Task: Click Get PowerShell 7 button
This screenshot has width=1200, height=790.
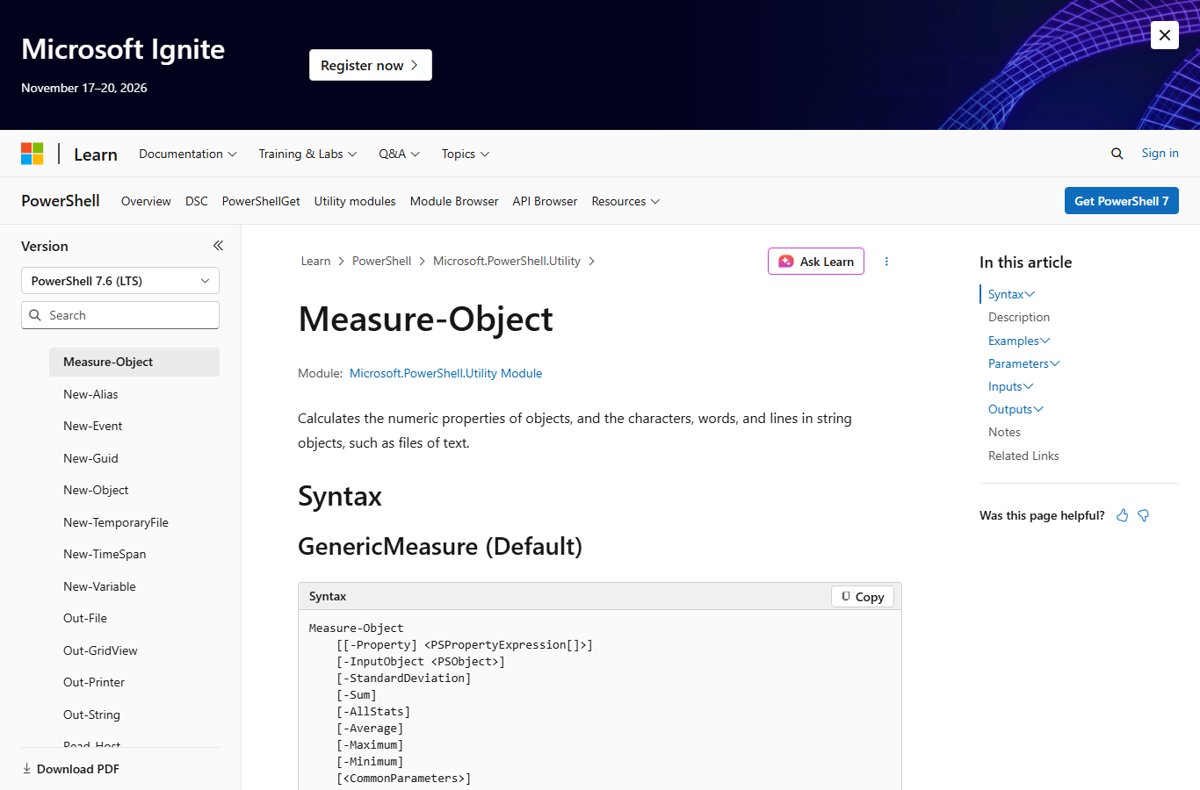Action: [x=1121, y=201]
